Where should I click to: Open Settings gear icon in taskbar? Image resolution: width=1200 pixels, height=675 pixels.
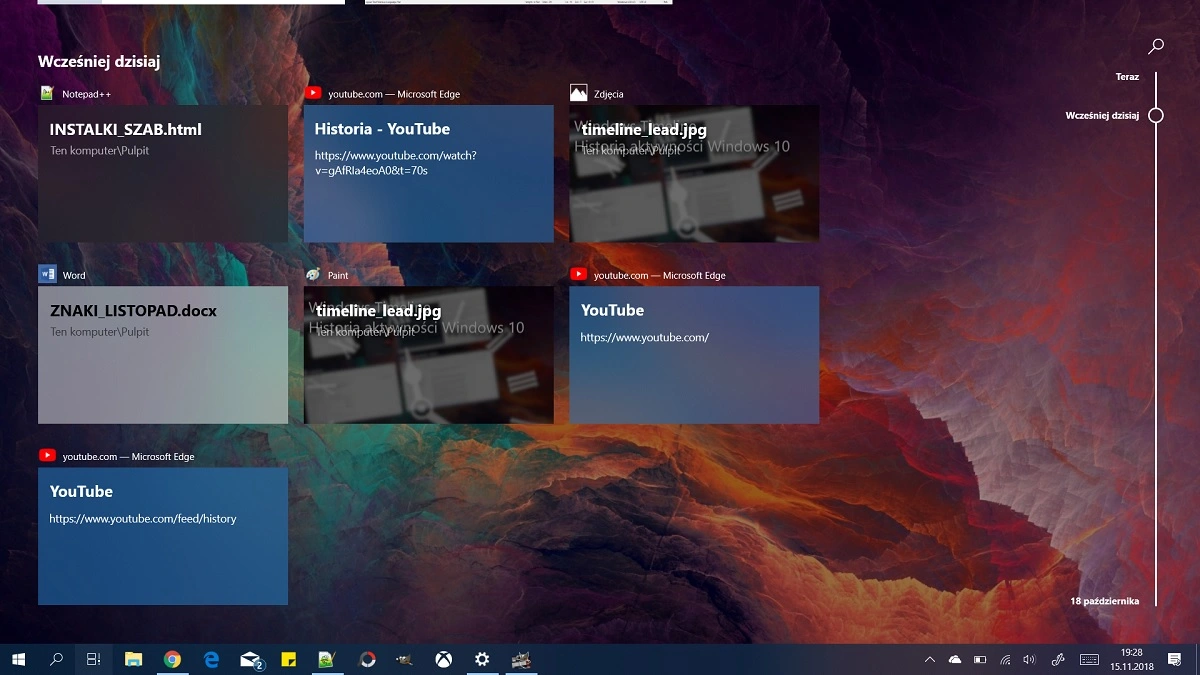coord(482,659)
